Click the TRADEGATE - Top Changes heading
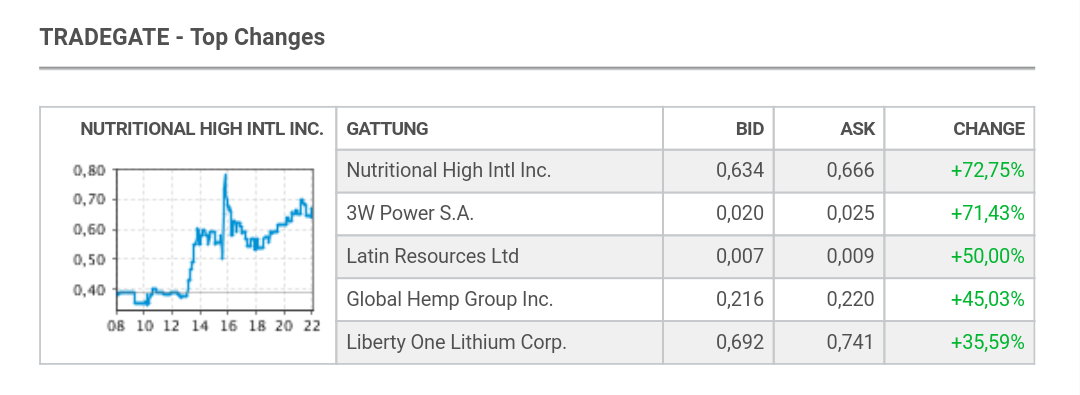 (183, 37)
